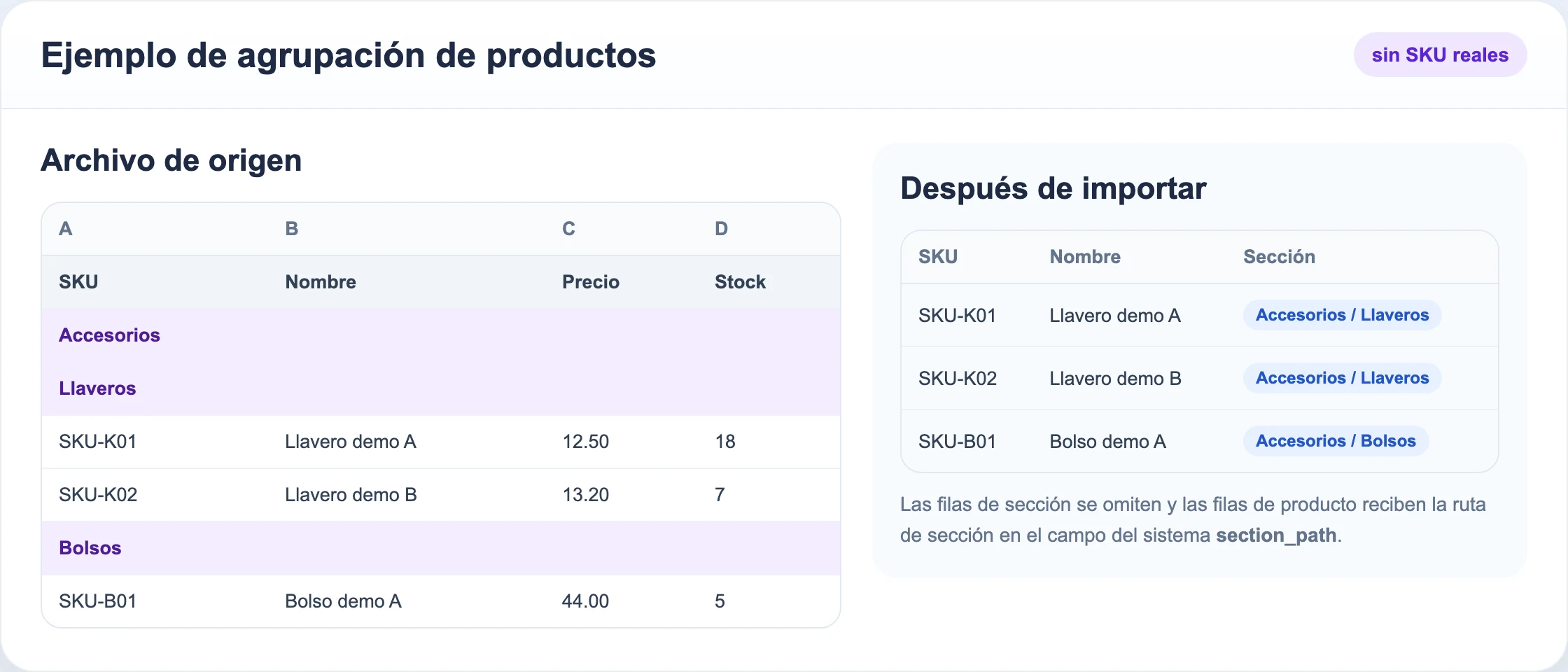Screen dimensions: 1568x672
Task: Click 'Bolso demo A' in source table
Action: 343,601
